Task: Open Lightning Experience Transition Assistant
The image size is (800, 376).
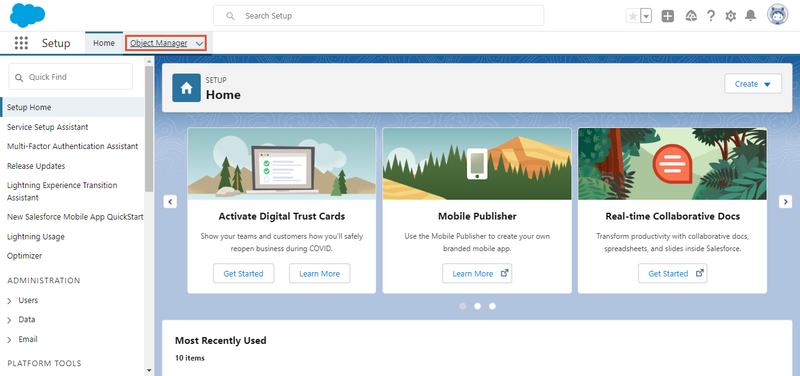Action: click(62, 191)
